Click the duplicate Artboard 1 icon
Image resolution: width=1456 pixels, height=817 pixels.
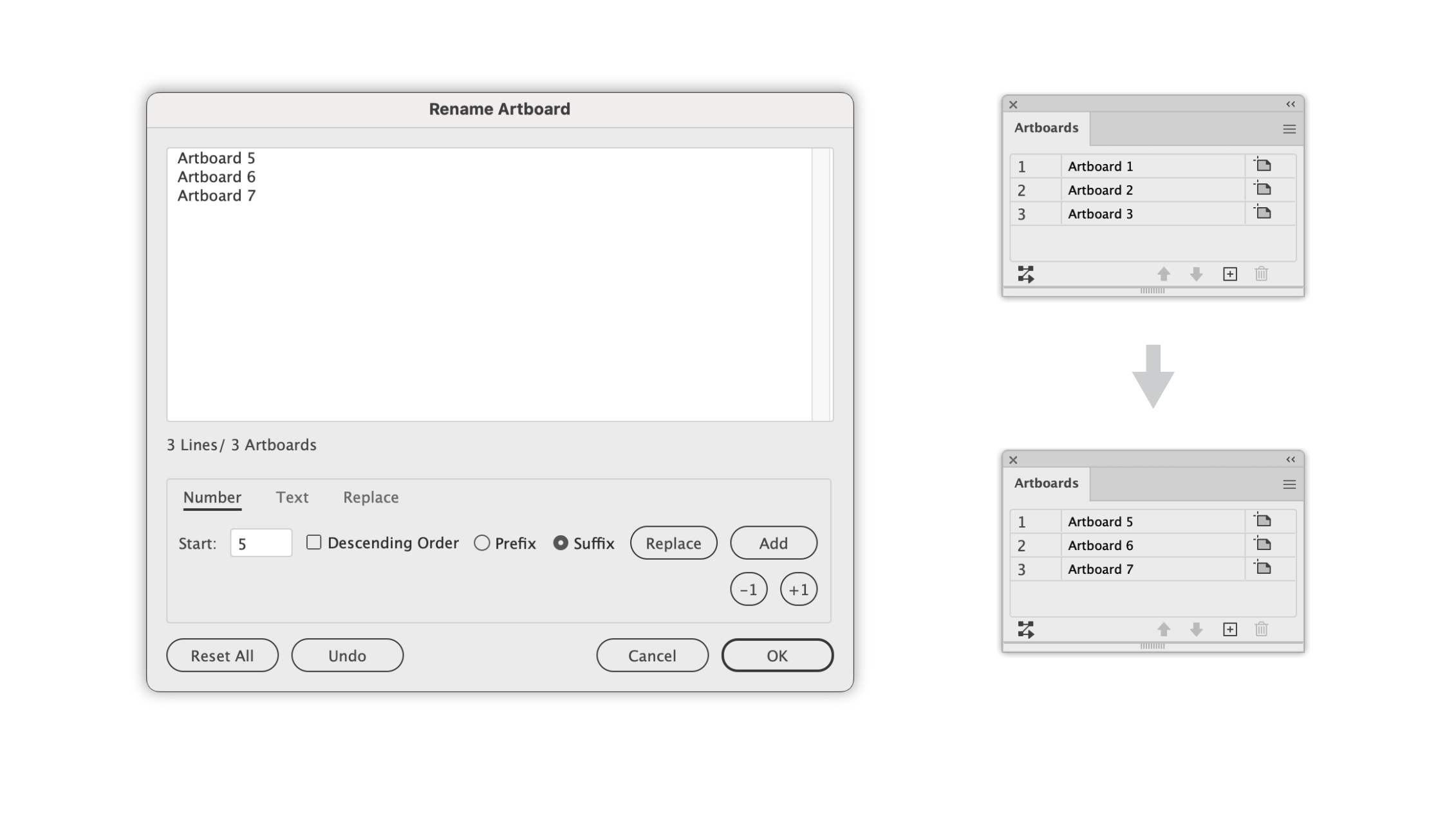point(1262,165)
